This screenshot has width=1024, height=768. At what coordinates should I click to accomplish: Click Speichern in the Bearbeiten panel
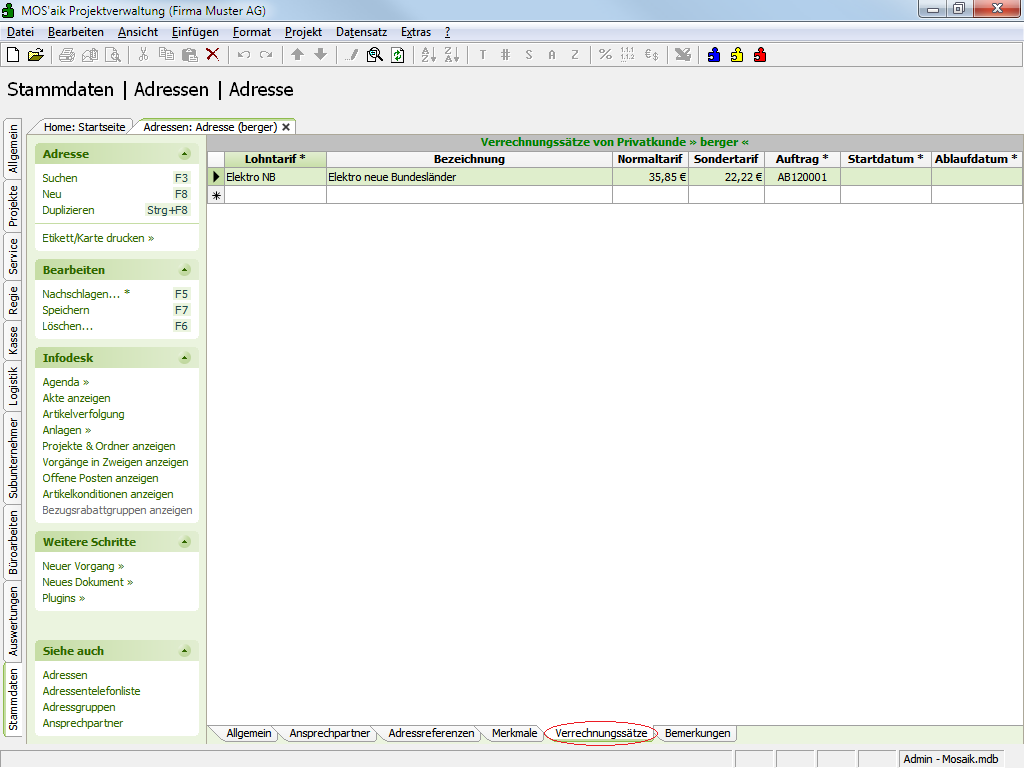(x=66, y=310)
